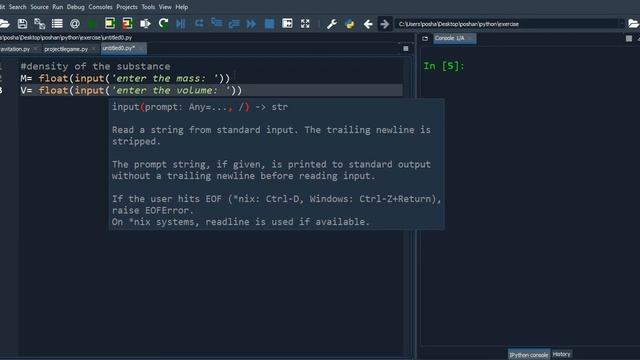Run cell and advance to next
Image resolution: width=640 pixels, height=360 pixels.
(127, 24)
